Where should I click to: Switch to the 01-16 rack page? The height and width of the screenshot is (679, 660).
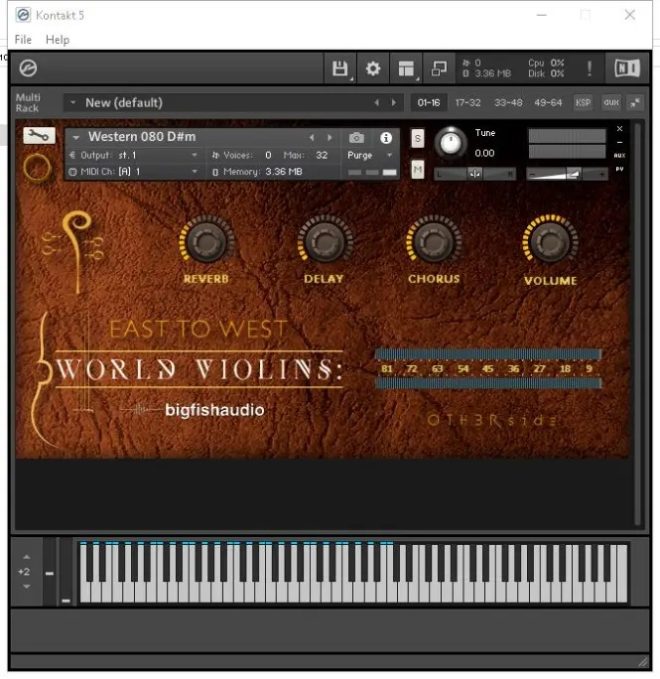(x=429, y=103)
